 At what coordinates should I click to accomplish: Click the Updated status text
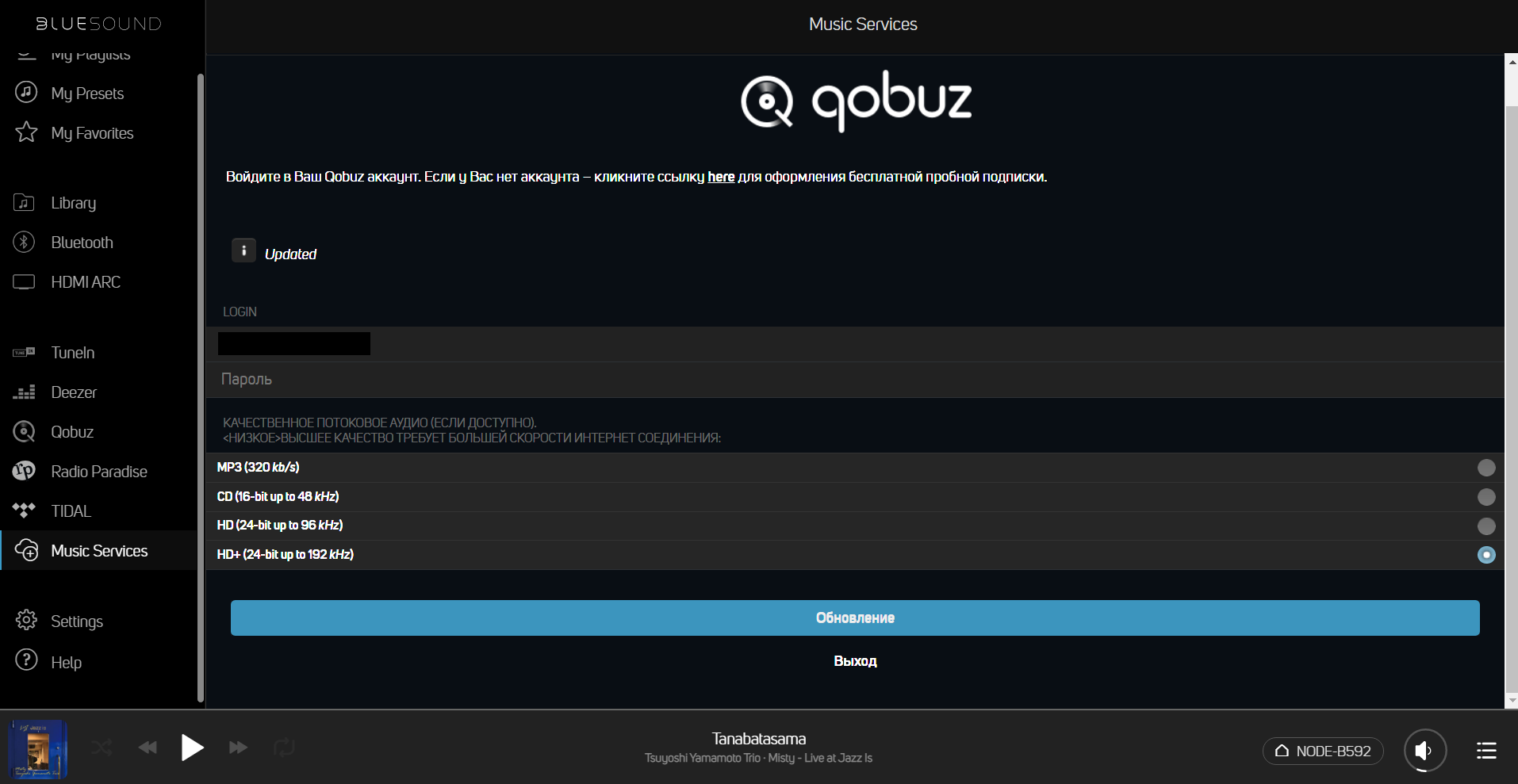[x=290, y=254]
